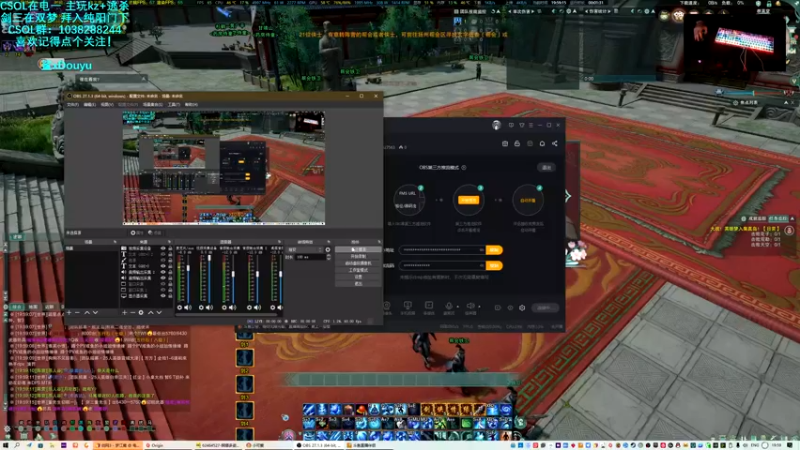
Task: Click user avatar in Douyu tool title bar
Action: [496, 125]
